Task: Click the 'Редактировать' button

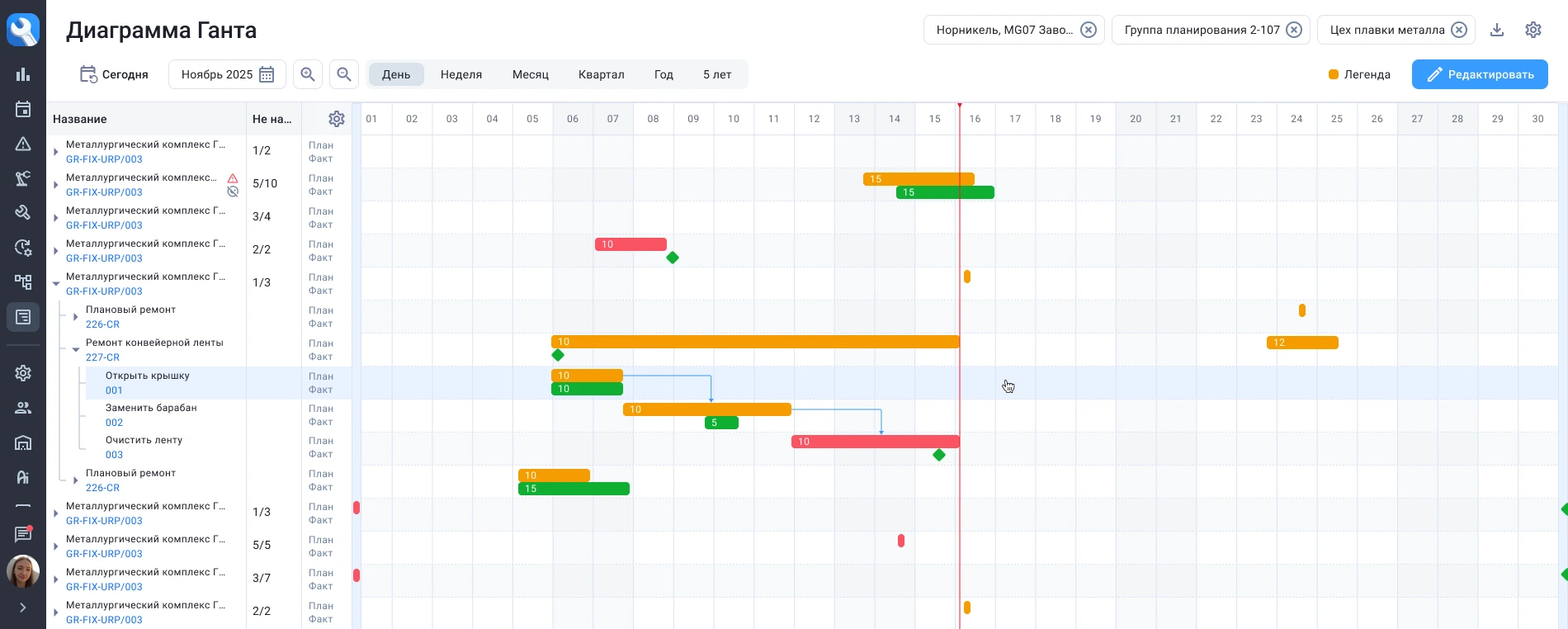Action: (x=1480, y=74)
